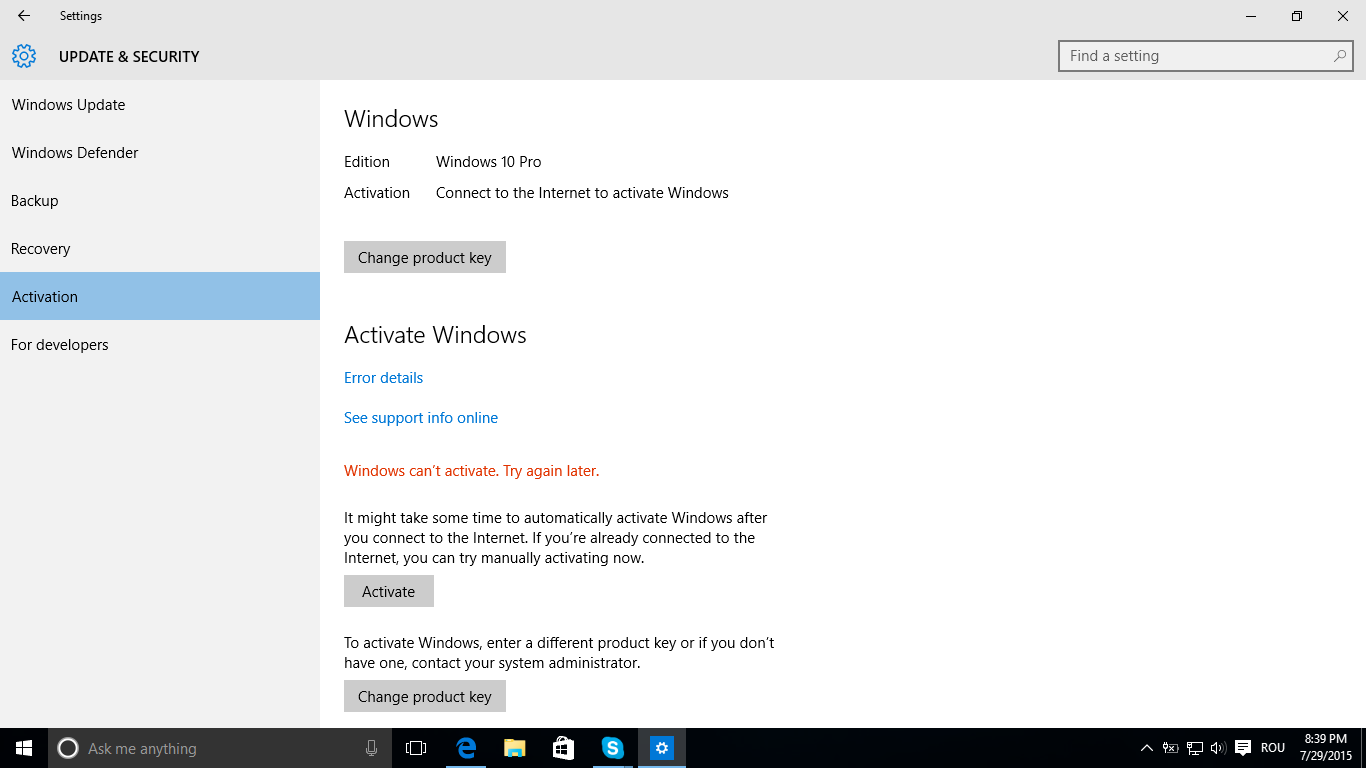Launch Microsoft Edge from the taskbar

tap(465, 748)
